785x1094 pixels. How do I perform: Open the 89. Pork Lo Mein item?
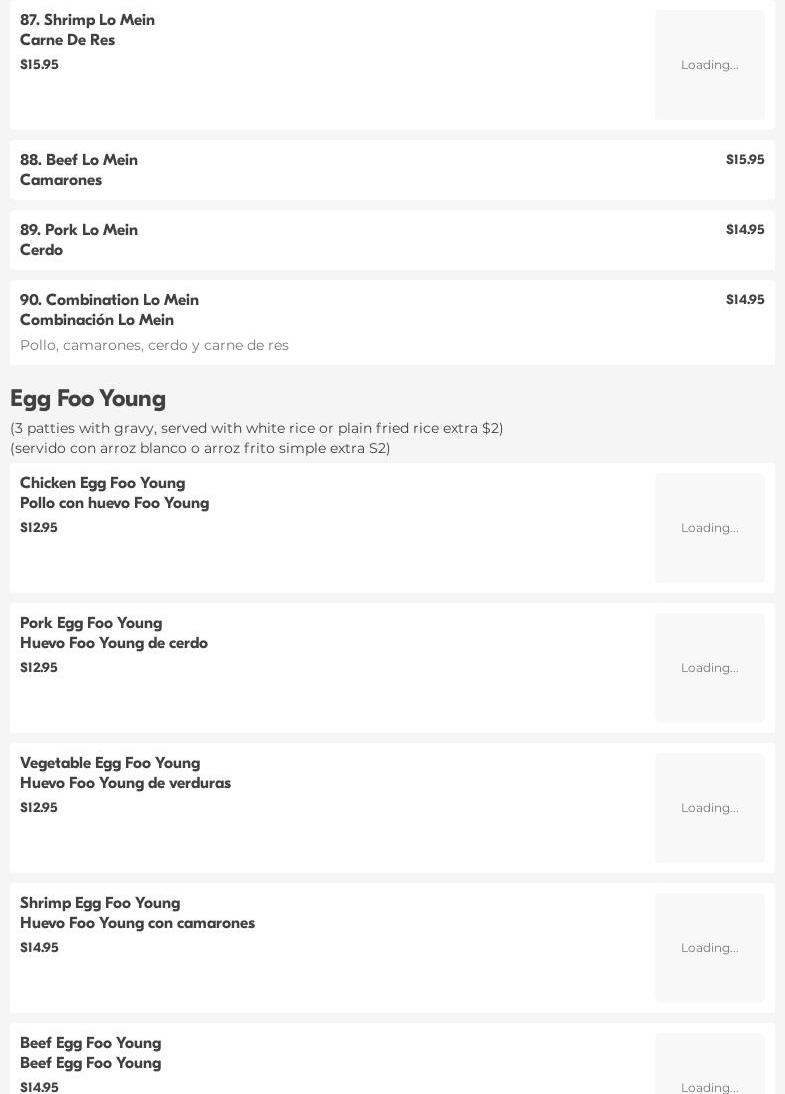(392, 240)
